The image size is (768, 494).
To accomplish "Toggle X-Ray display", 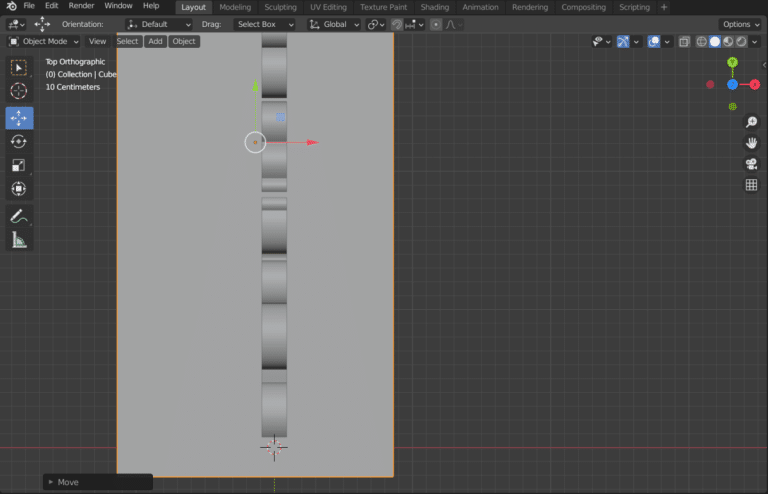I will (684, 42).
